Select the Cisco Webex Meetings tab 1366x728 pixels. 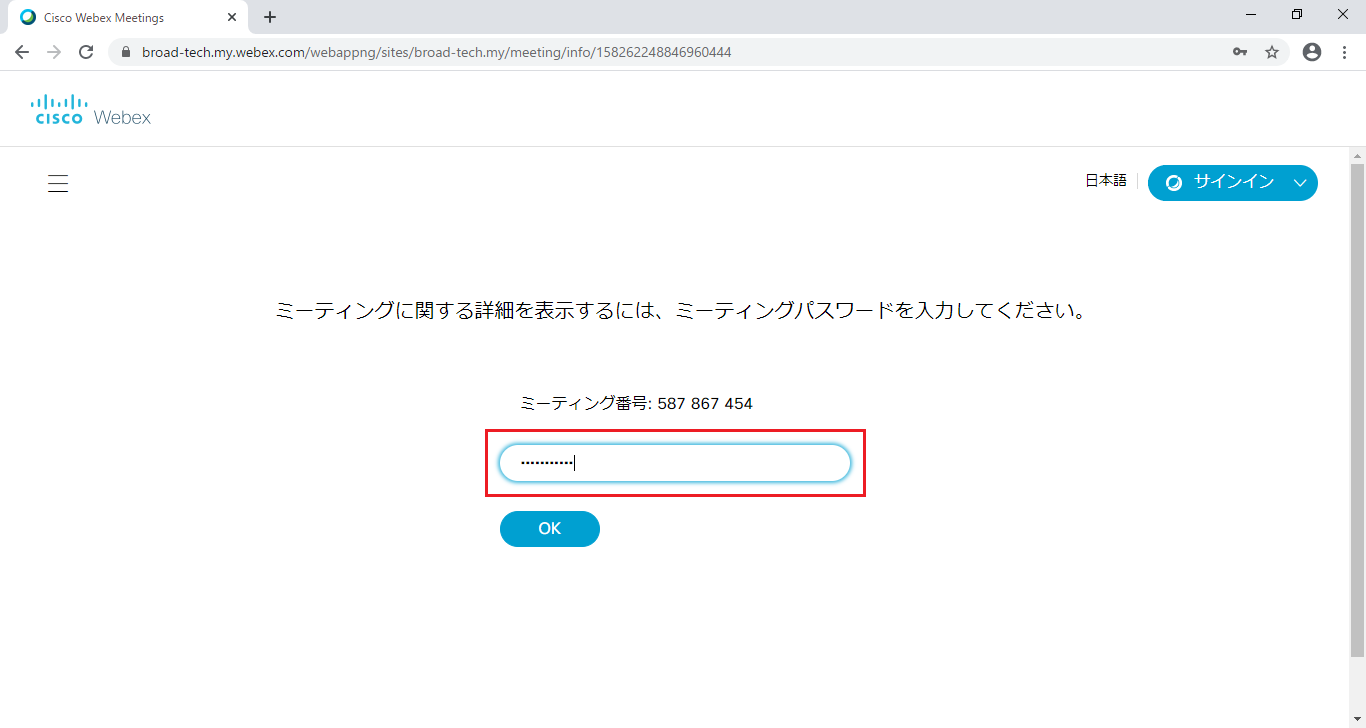[110, 17]
